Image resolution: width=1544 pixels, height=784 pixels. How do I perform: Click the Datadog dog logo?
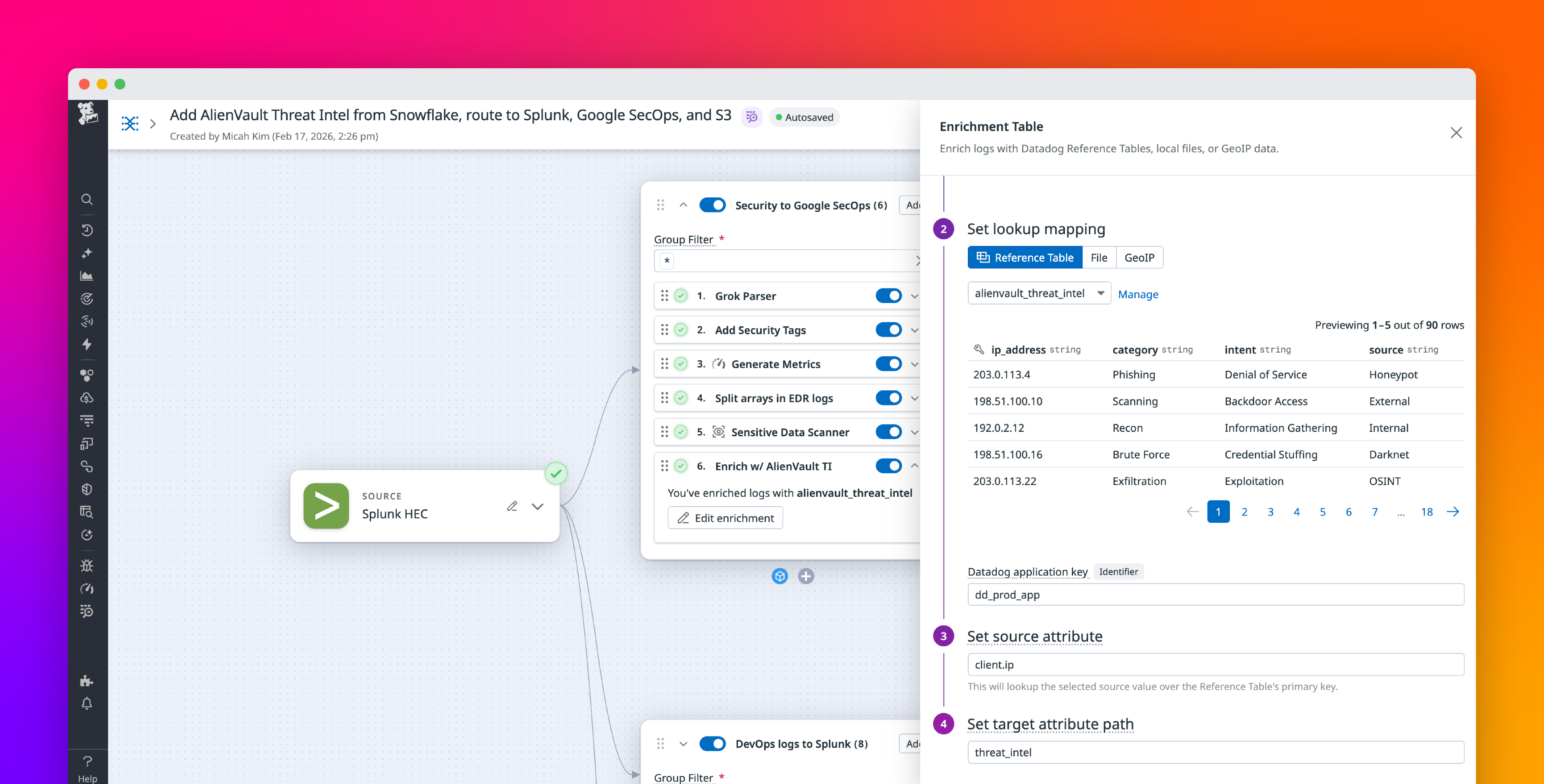coord(87,113)
